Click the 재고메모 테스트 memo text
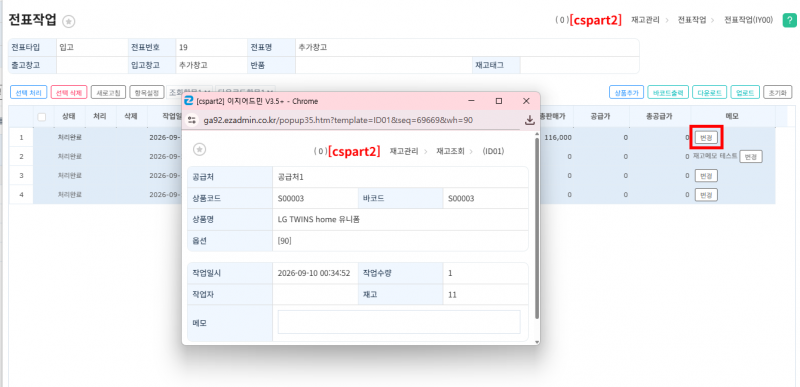800x387 pixels. [x=715, y=156]
